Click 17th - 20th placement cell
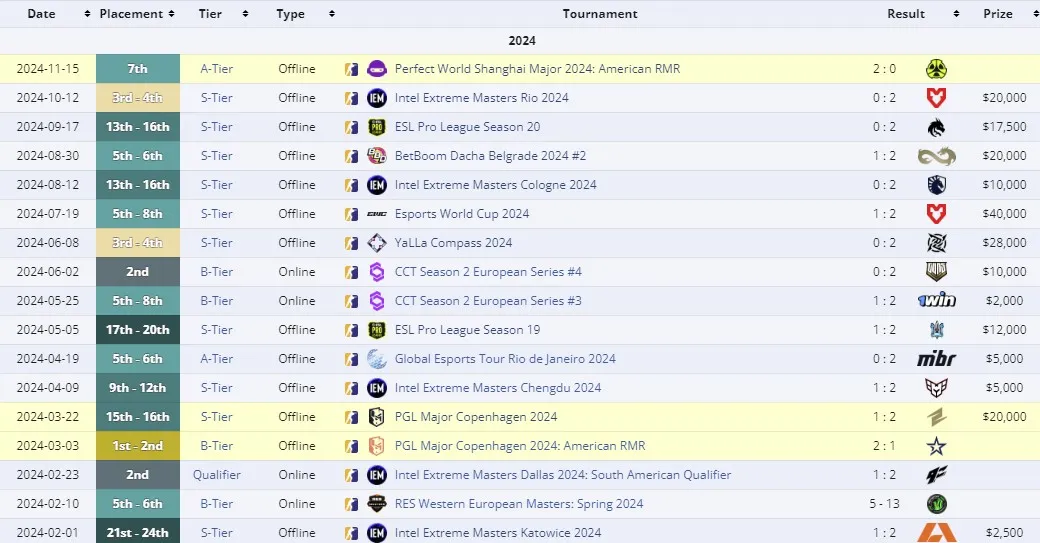This screenshot has width=1040, height=543. click(138, 330)
